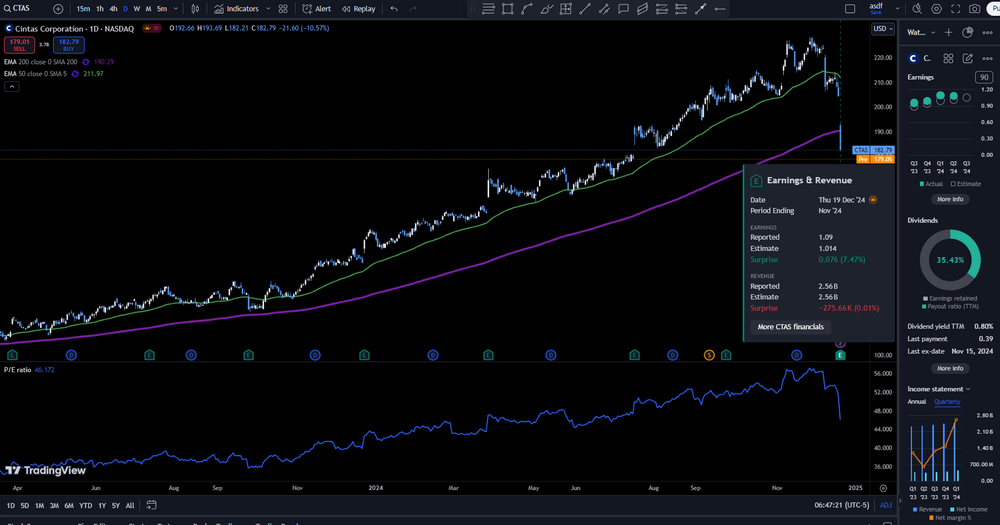Click More info under Dividends
The height and width of the screenshot is (525, 1000).
(950, 369)
